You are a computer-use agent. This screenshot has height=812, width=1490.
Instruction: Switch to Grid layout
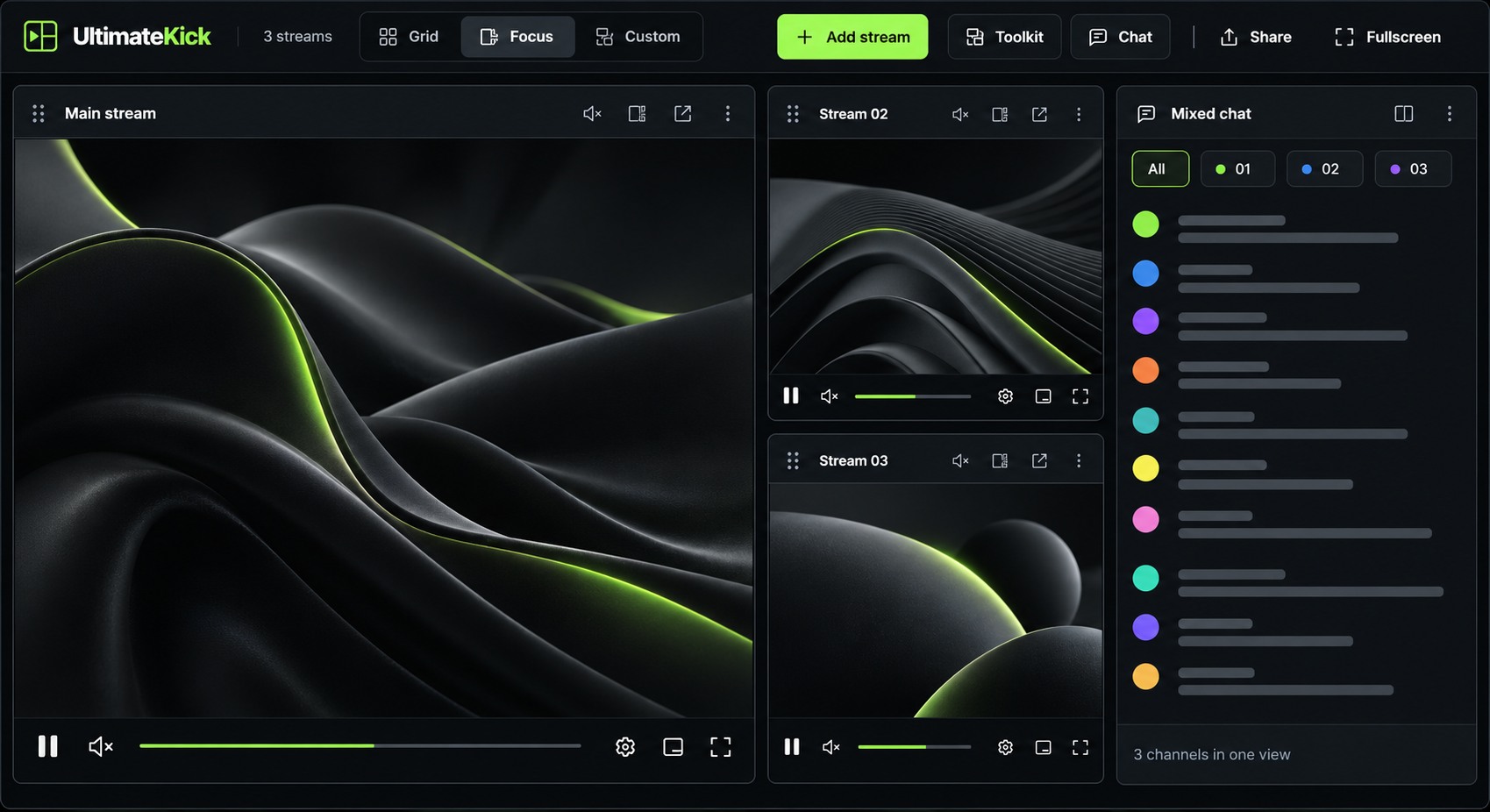pos(409,36)
